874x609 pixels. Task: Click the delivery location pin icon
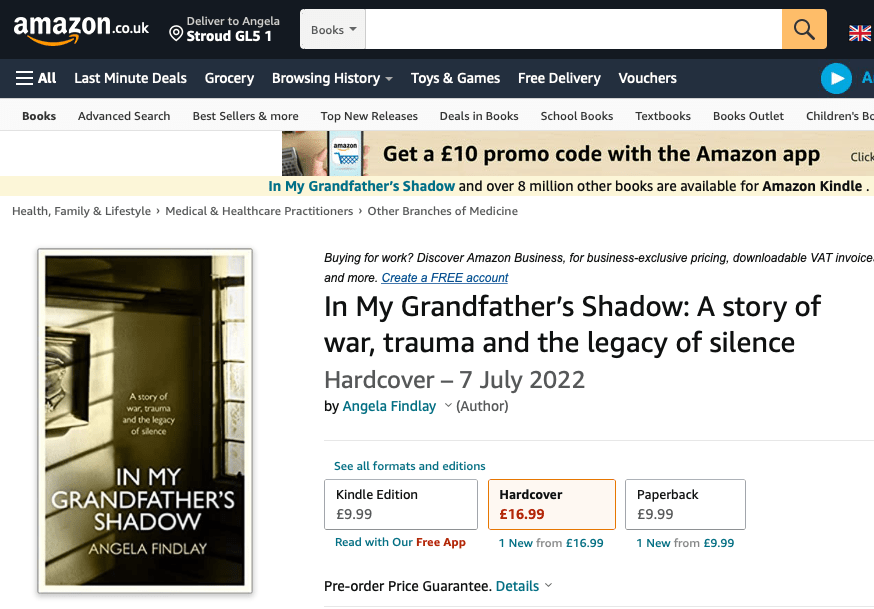[176, 35]
